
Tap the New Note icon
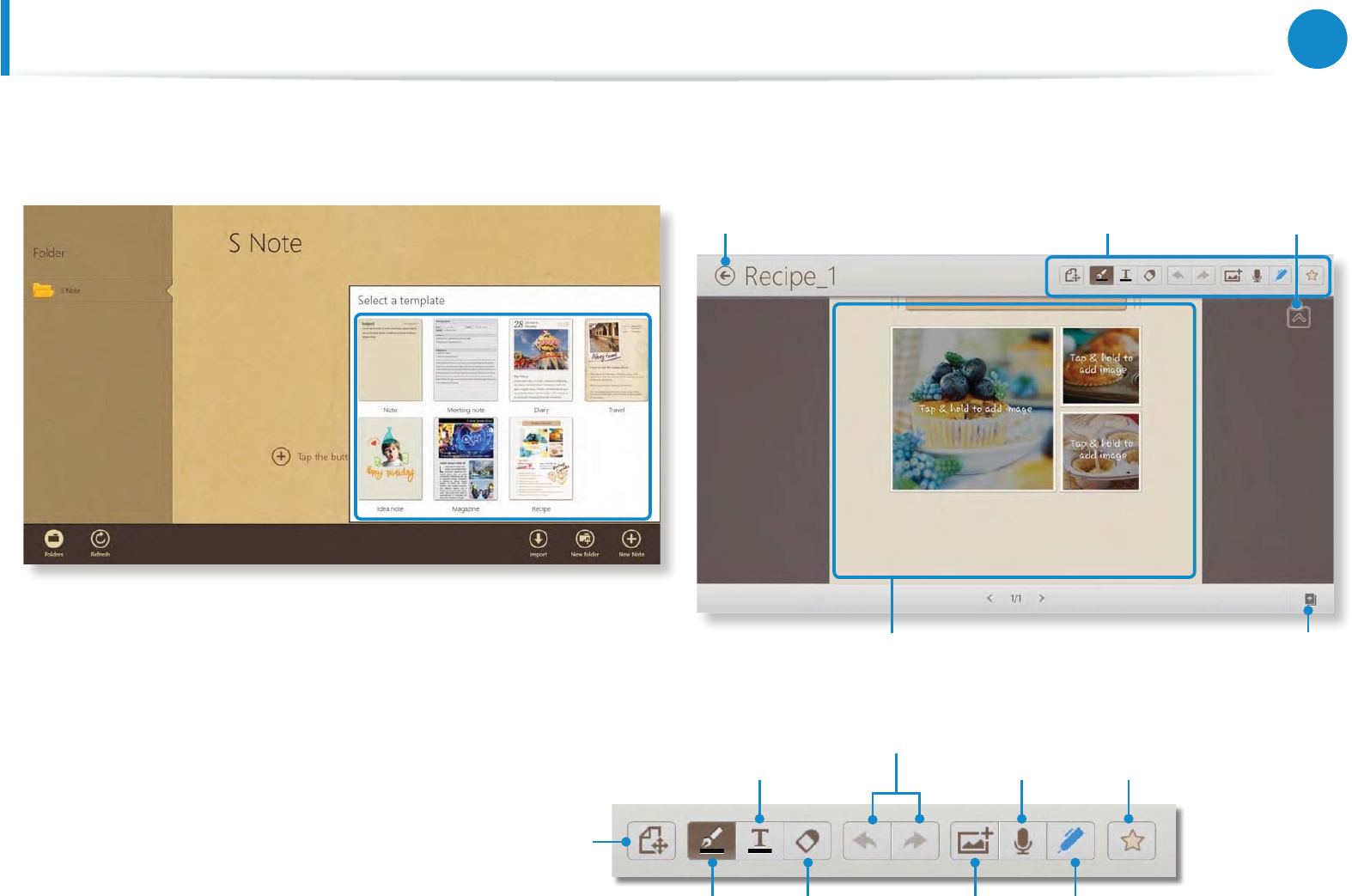631,539
